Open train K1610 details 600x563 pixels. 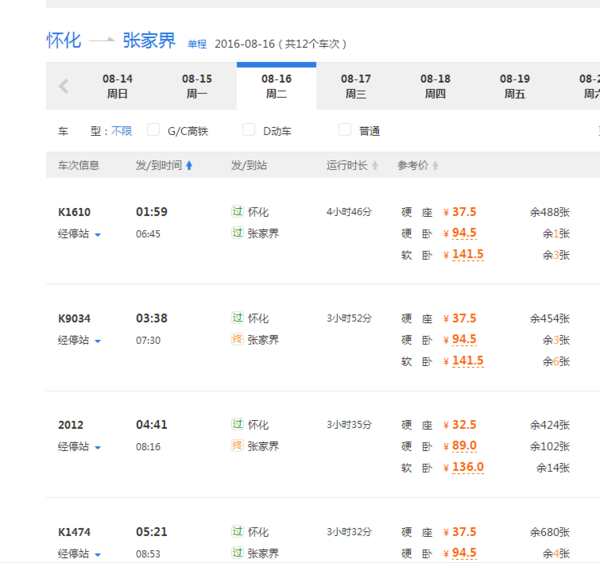[x=74, y=212]
